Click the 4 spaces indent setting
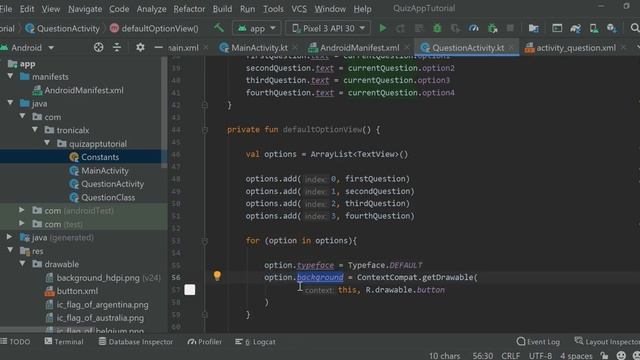 point(576,356)
